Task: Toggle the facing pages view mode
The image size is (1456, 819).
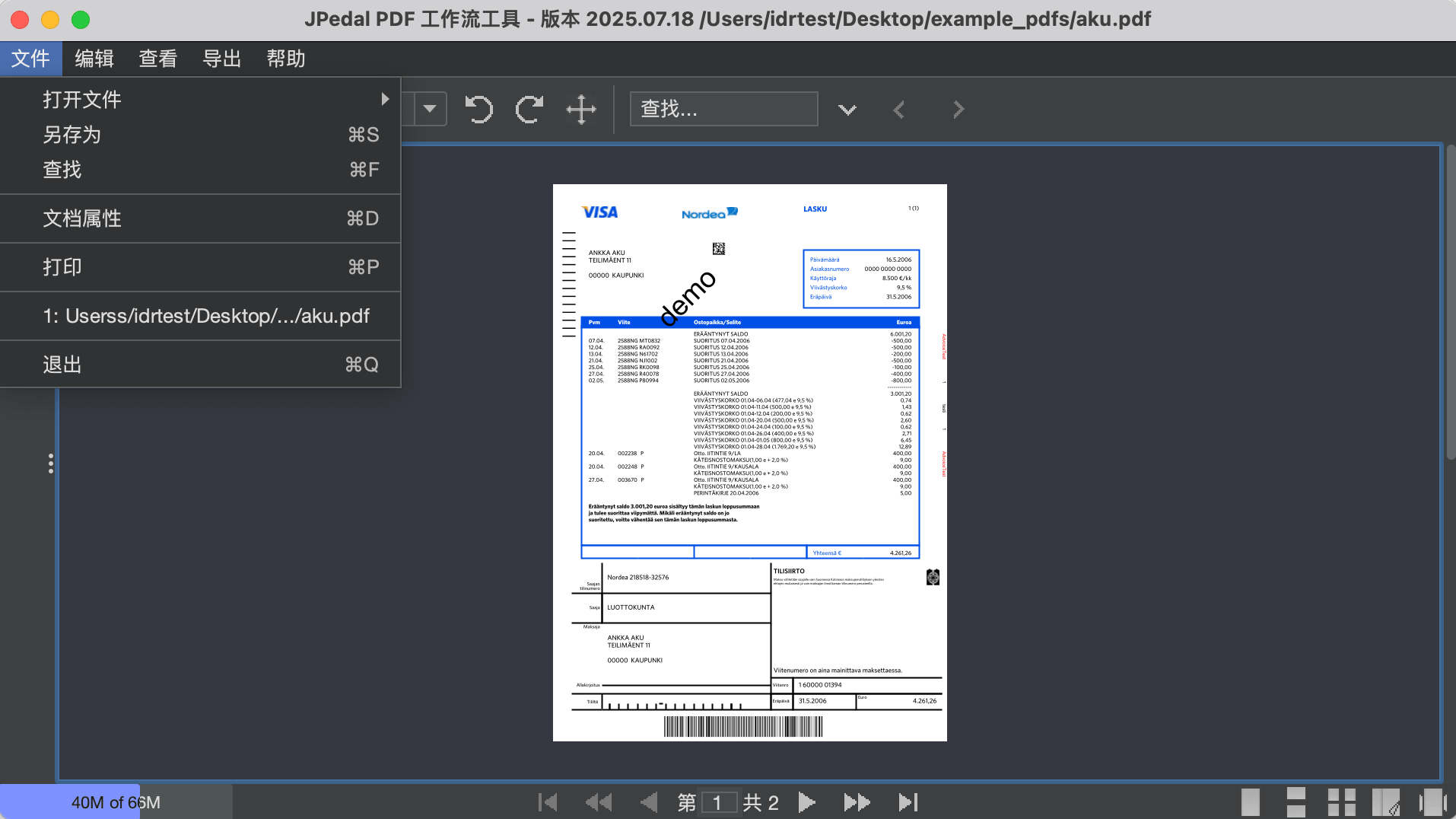Action: pos(1386,802)
